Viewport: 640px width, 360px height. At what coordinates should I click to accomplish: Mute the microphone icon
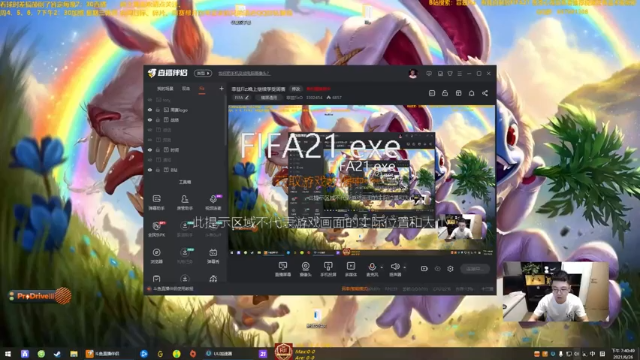pyautogui.click(x=372, y=267)
